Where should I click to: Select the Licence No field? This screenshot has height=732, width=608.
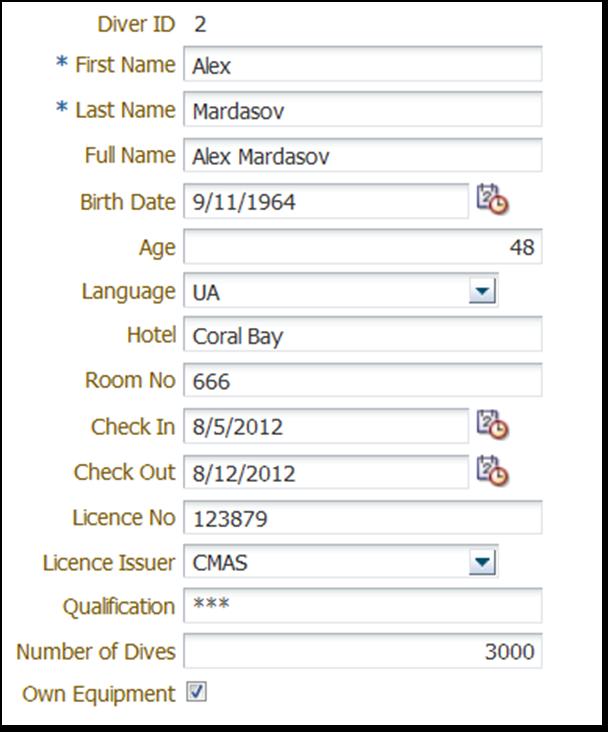[363, 517]
